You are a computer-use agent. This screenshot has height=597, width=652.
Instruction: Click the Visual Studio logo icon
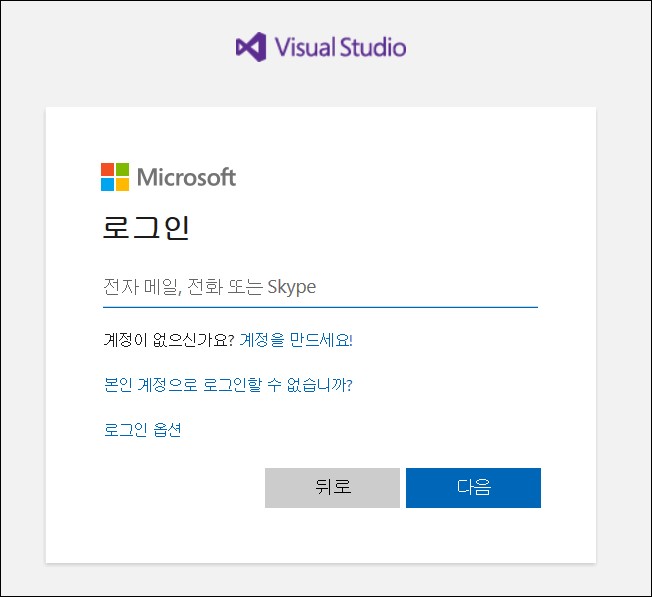251,47
